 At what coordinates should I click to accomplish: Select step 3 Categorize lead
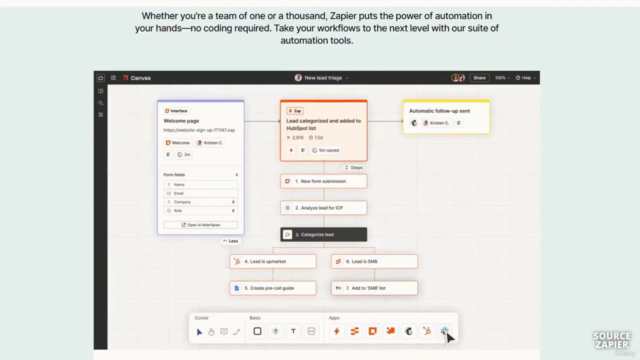point(324,235)
